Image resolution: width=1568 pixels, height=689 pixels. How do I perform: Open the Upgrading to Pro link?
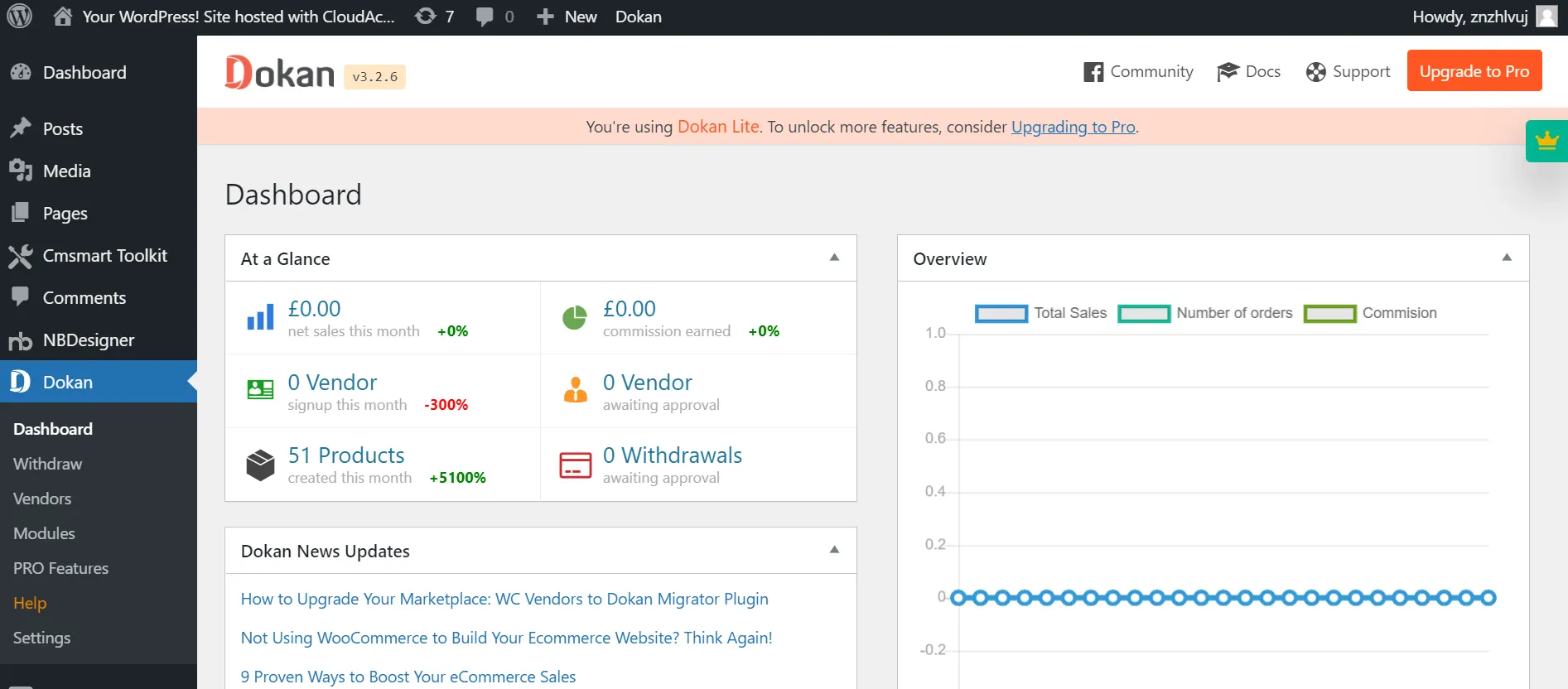pyautogui.click(x=1073, y=127)
